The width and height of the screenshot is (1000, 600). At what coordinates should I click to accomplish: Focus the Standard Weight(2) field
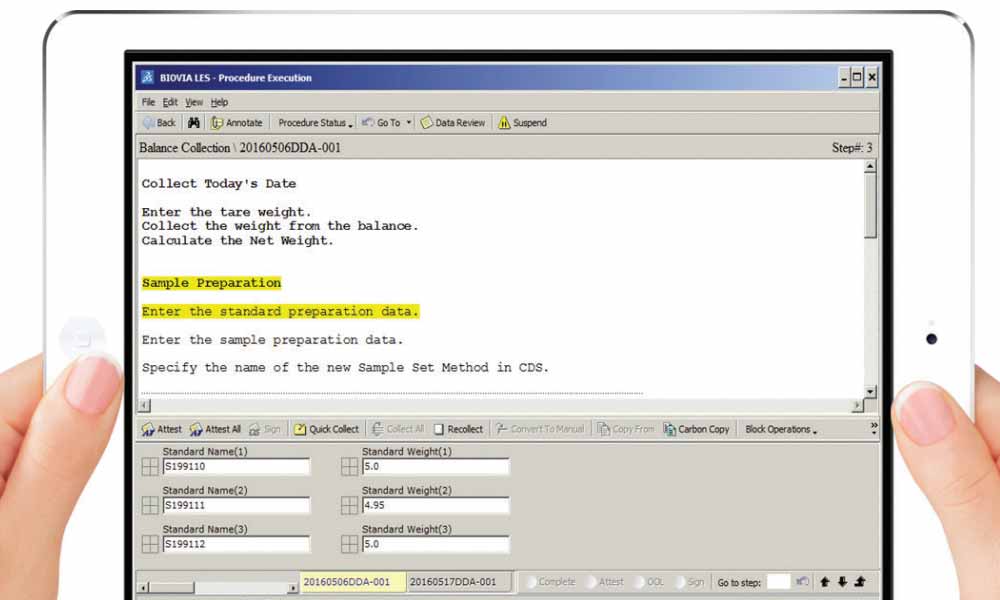436,506
